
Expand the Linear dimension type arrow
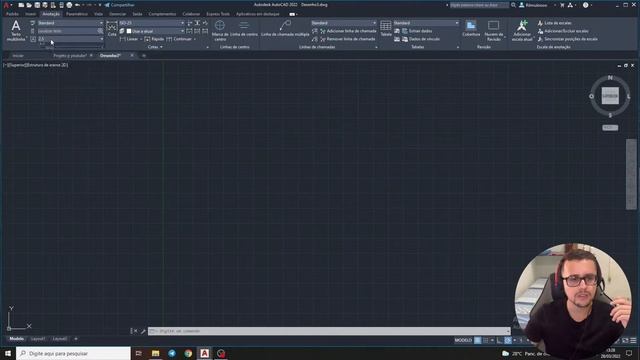[x=141, y=39]
